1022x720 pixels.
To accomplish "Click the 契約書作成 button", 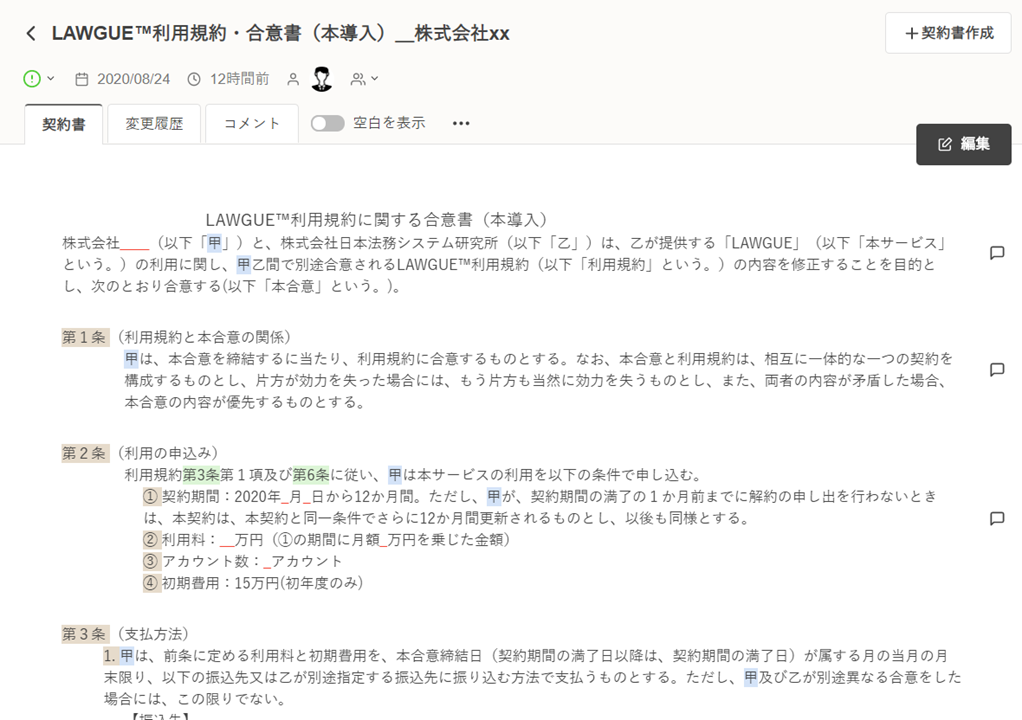I will (948, 33).
